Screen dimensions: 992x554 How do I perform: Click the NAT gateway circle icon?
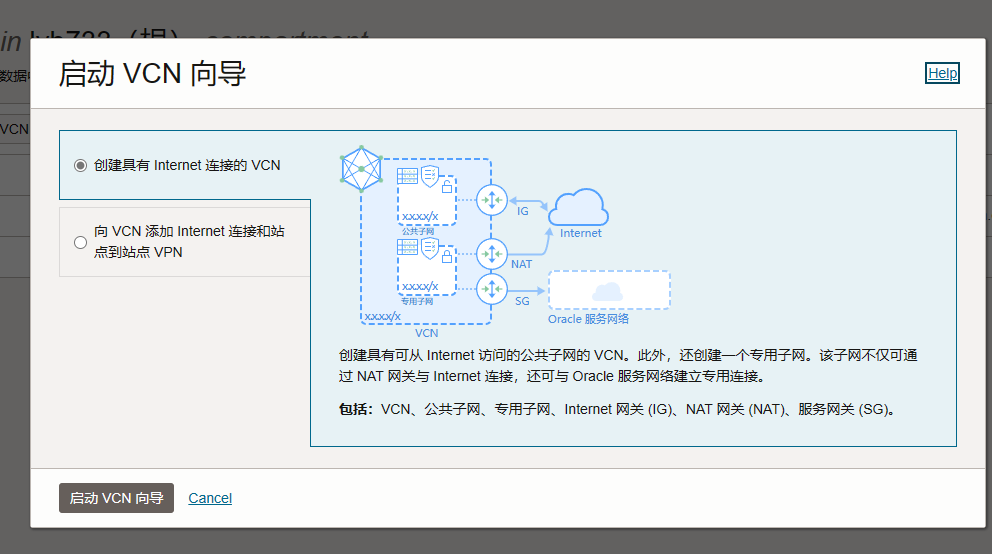tap(492, 253)
